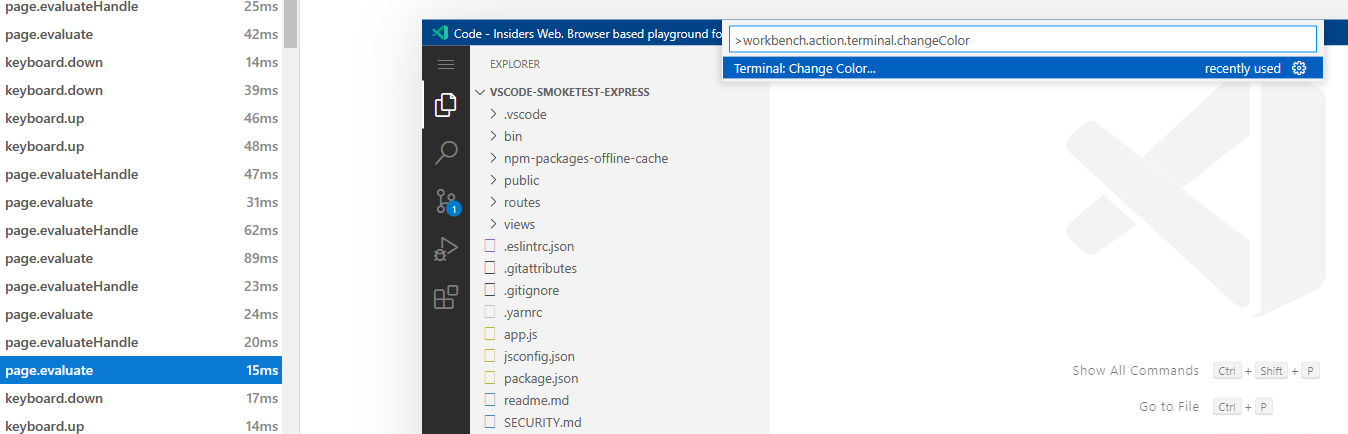The width and height of the screenshot is (1348, 434).
Task: Open the Extensions view icon
Action: click(x=446, y=298)
